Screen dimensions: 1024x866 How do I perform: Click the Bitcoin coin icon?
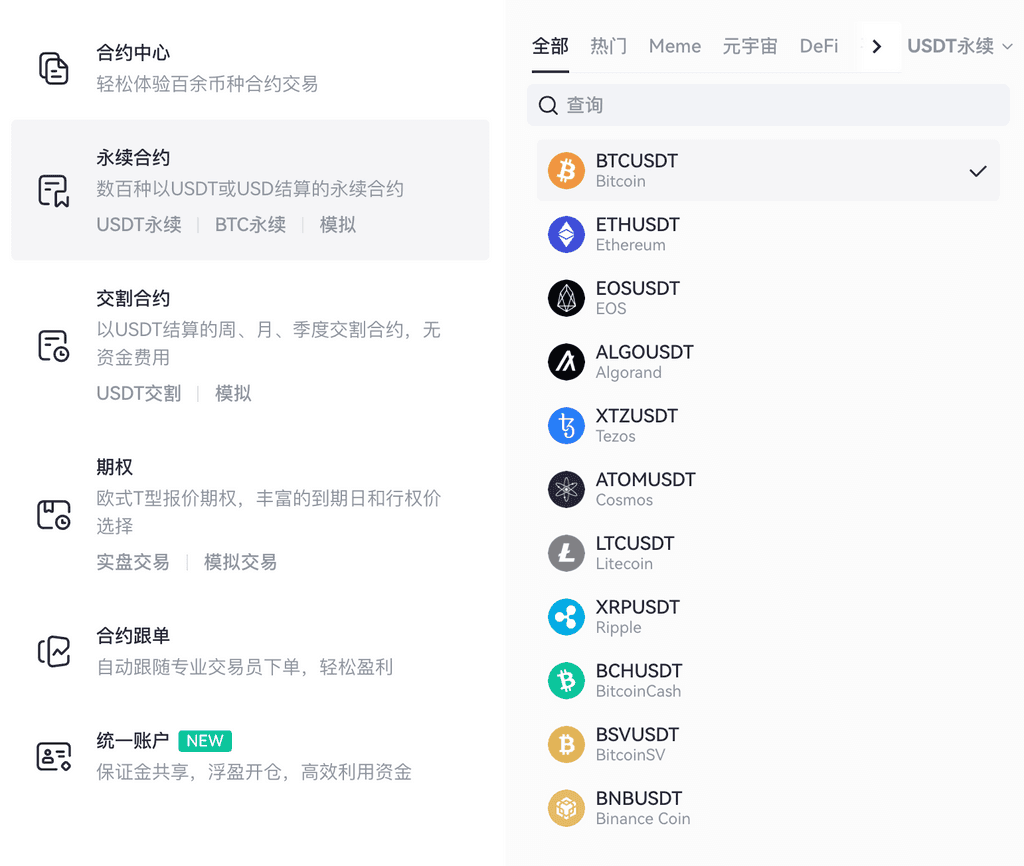tap(566, 171)
